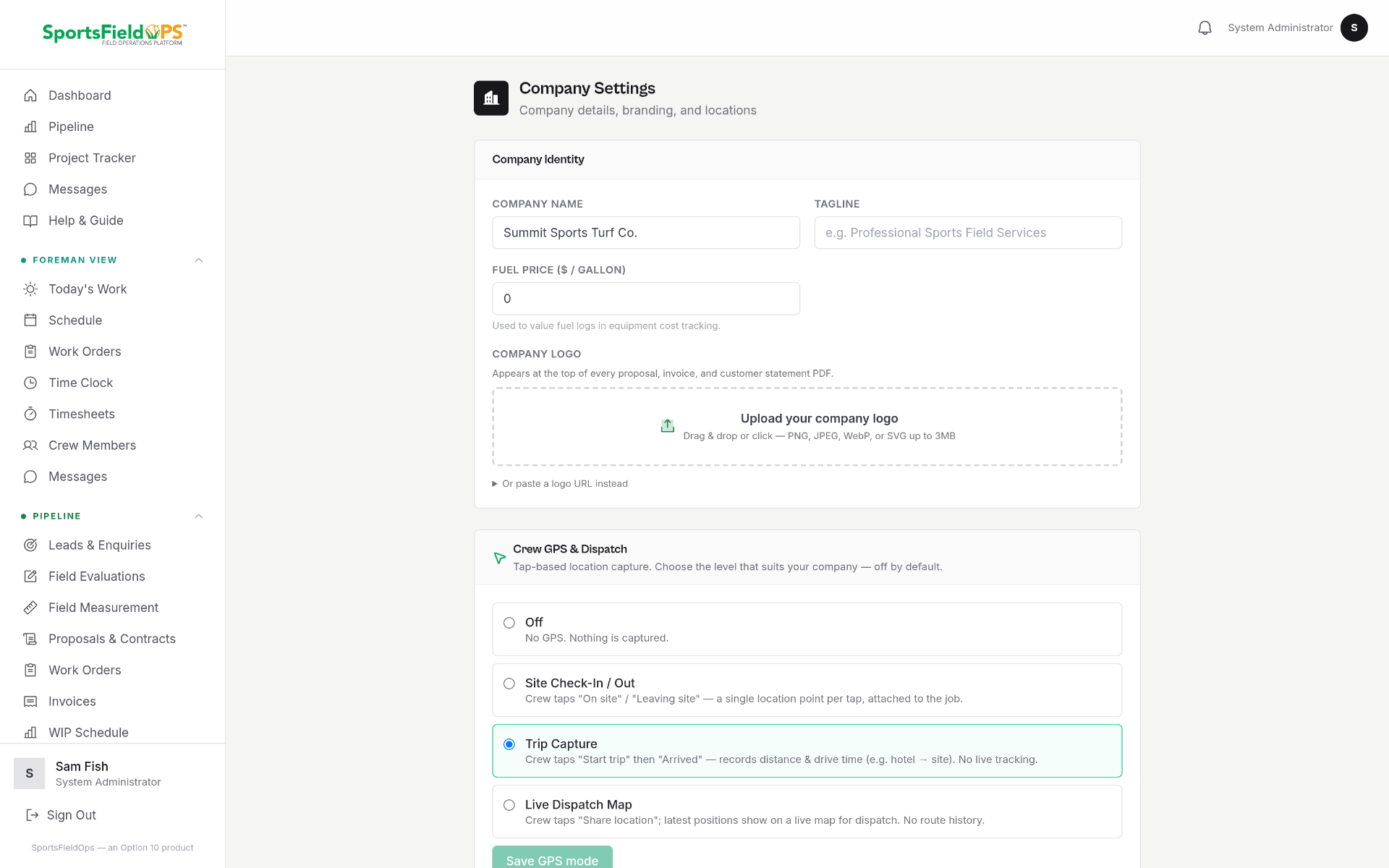
Task: Click the Sign Out arrow icon
Action: click(x=32, y=815)
